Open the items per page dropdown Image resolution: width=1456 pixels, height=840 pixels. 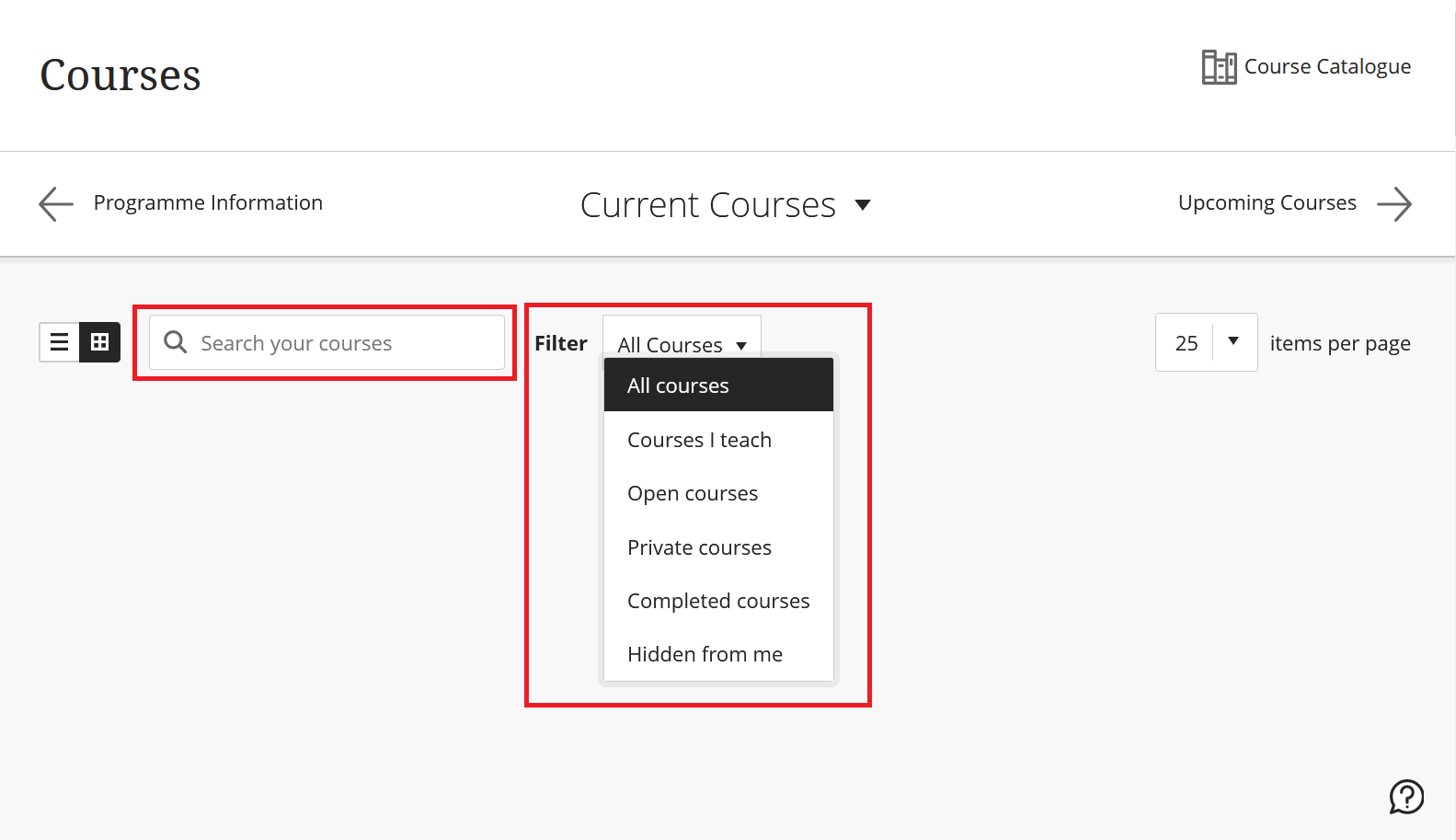click(1206, 341)
